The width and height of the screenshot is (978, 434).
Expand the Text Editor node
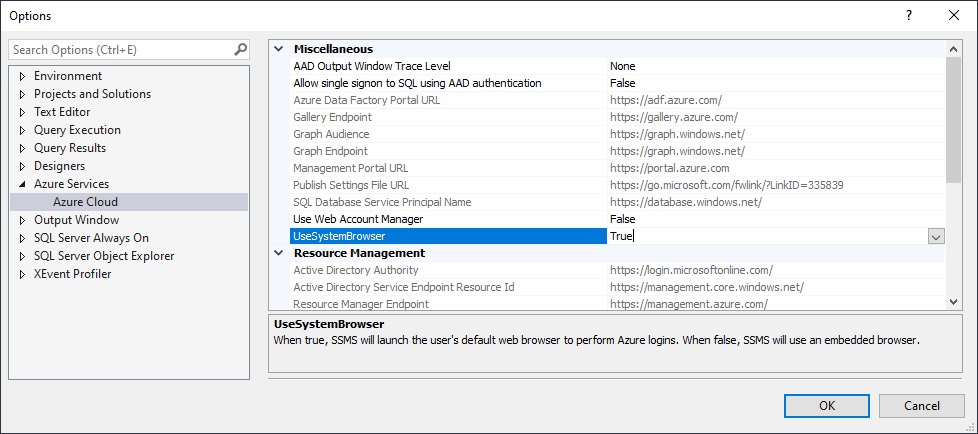click(22, 112)
